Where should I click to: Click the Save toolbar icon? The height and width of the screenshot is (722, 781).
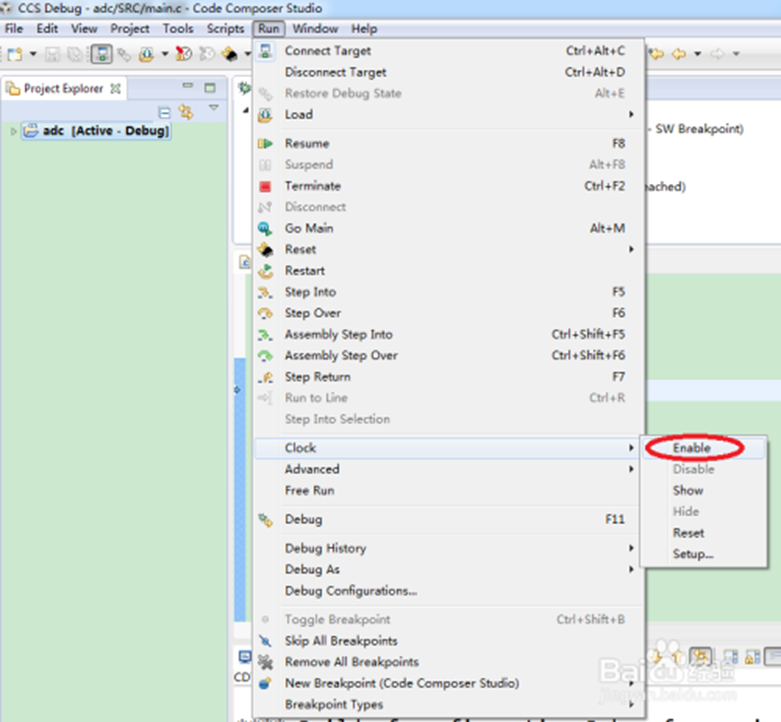click(52, 54)
